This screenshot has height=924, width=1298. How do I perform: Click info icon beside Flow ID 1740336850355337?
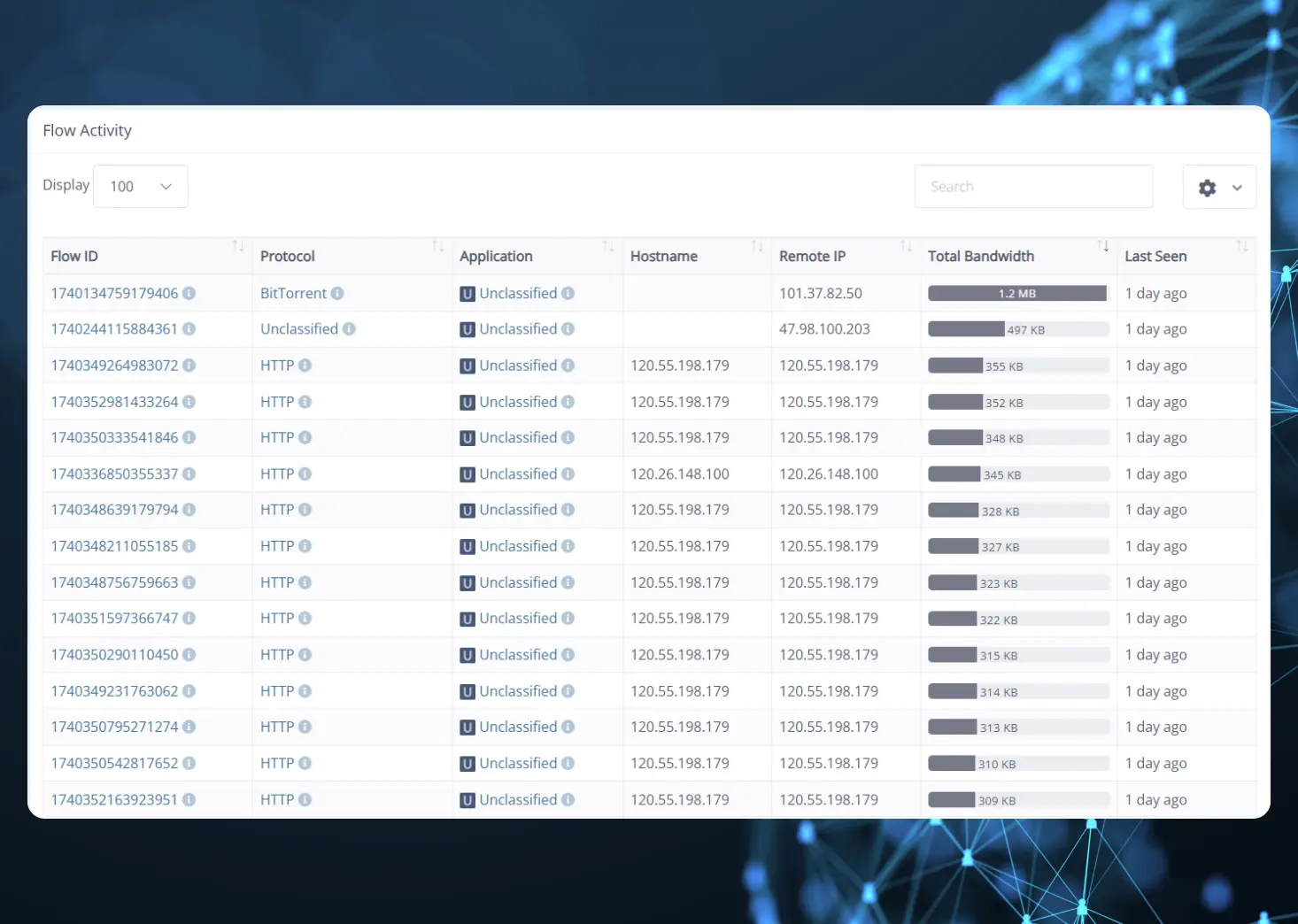(189, 474)
